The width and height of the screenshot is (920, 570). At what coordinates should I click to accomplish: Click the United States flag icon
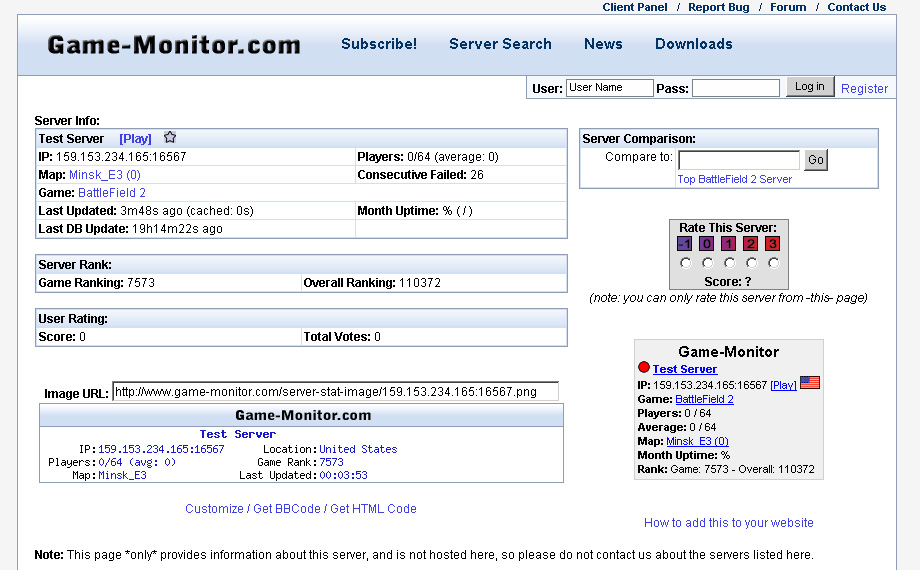tap(810, 383)
